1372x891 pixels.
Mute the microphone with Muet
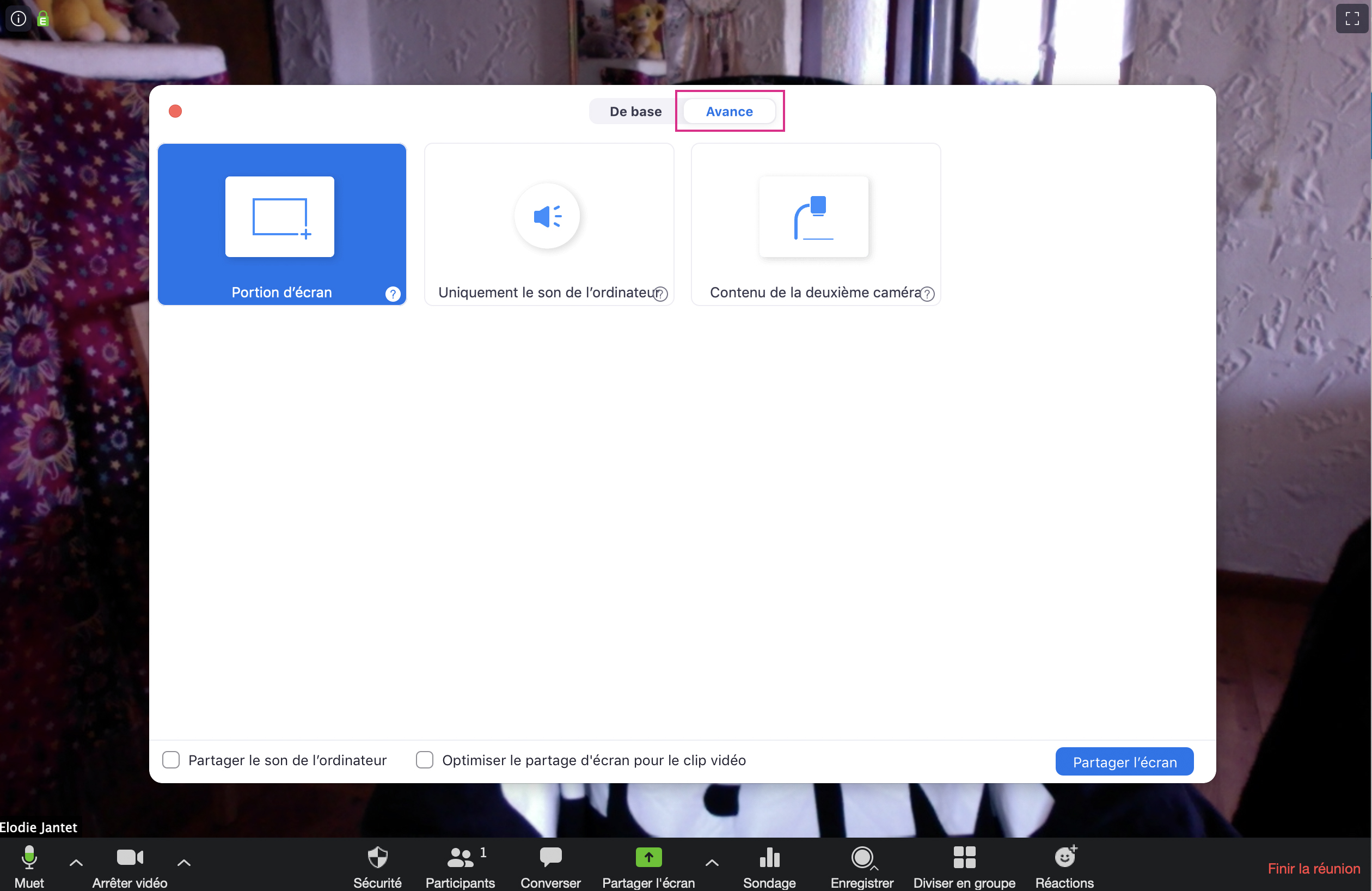pyautogui.click(x=29, y=858)
